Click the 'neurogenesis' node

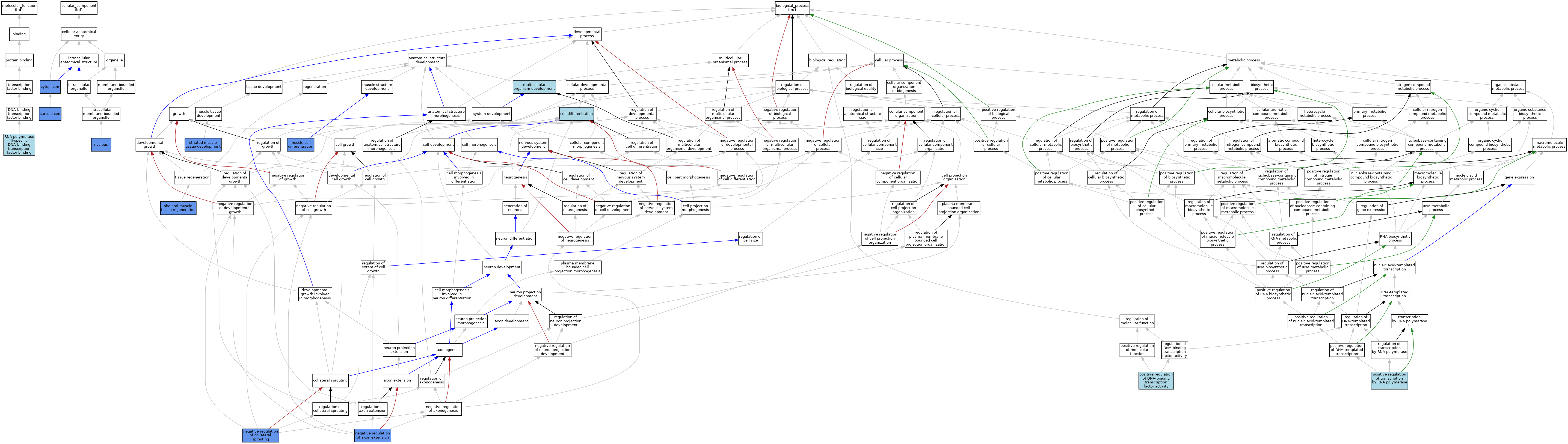coord(515,178)
